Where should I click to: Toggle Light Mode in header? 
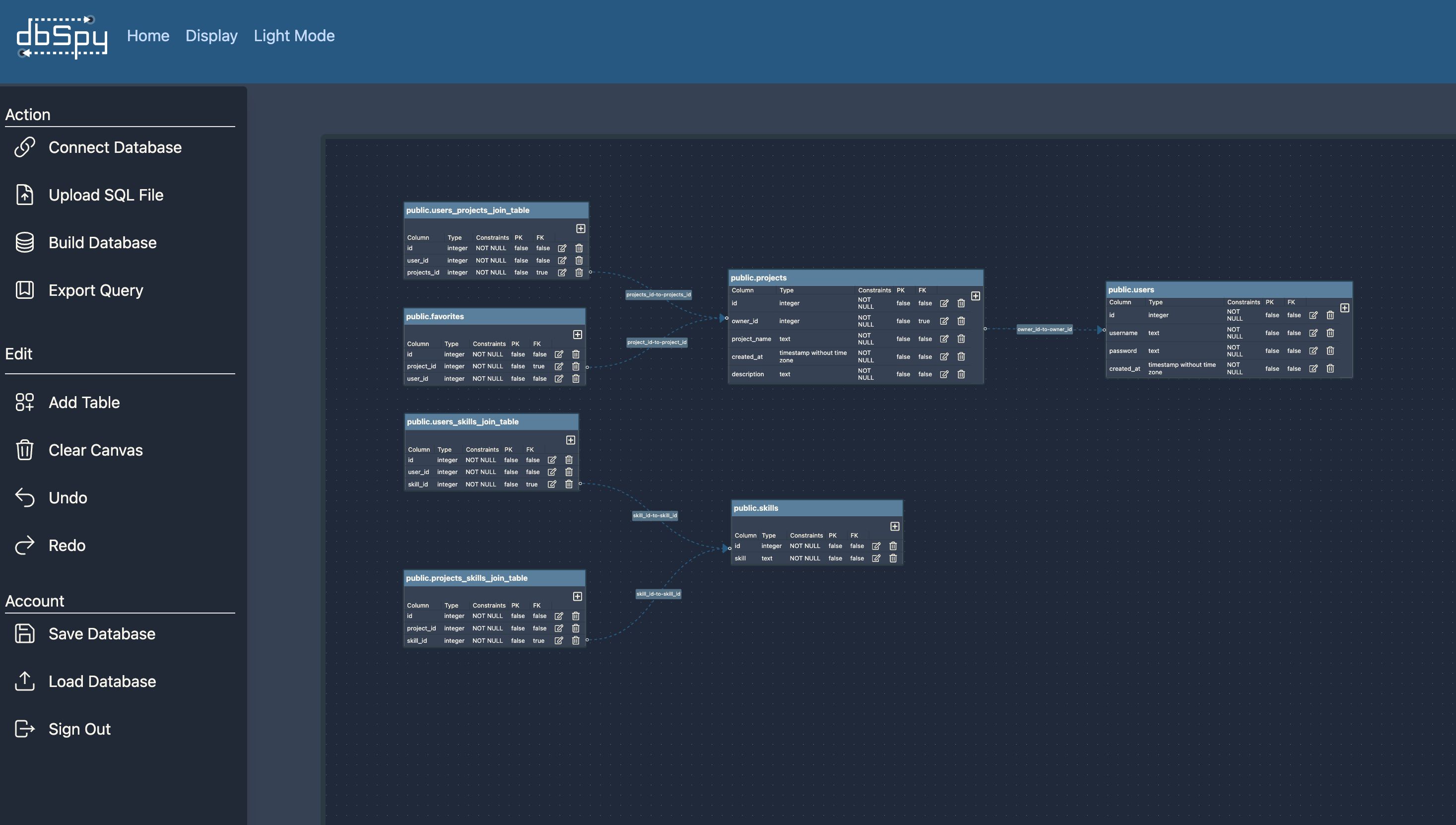[294, 36]
